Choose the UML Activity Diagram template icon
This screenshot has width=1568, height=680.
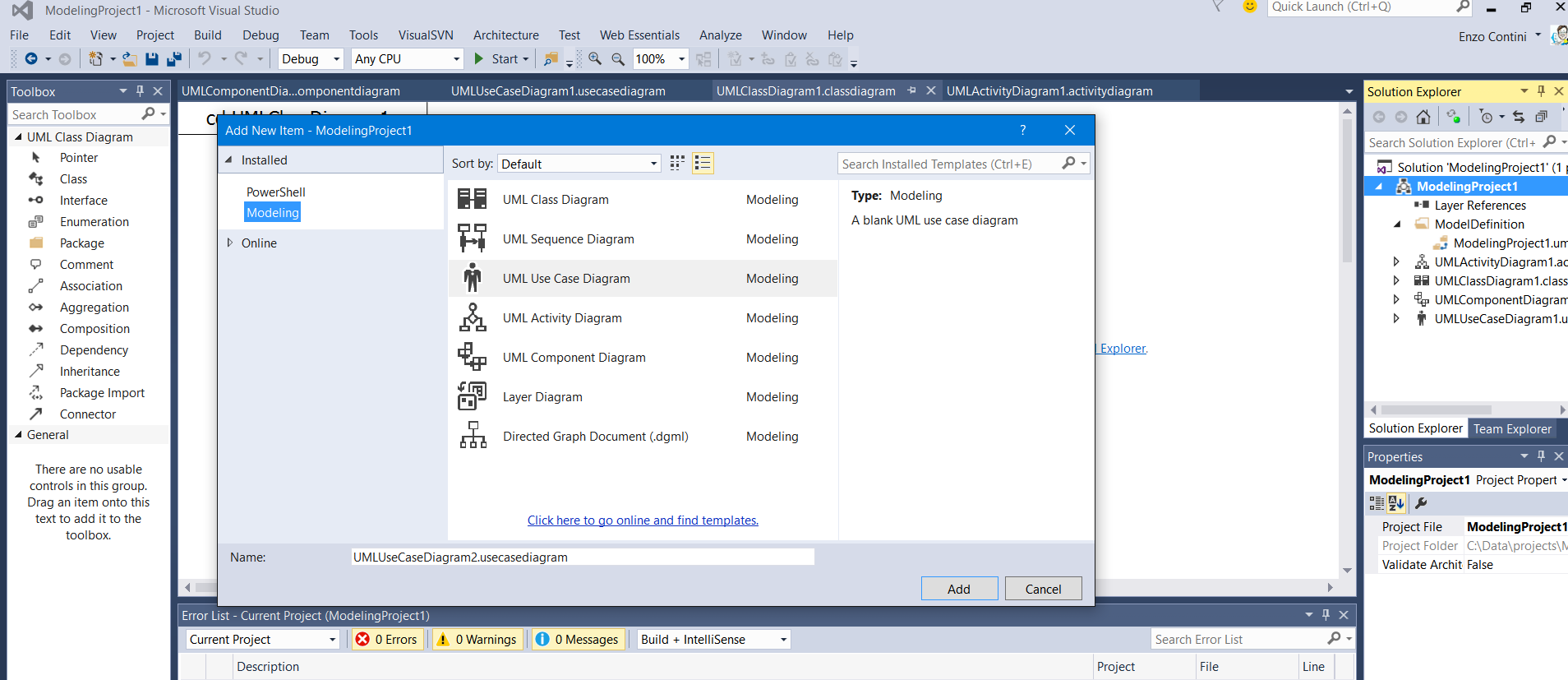click(x=473, y=317)
